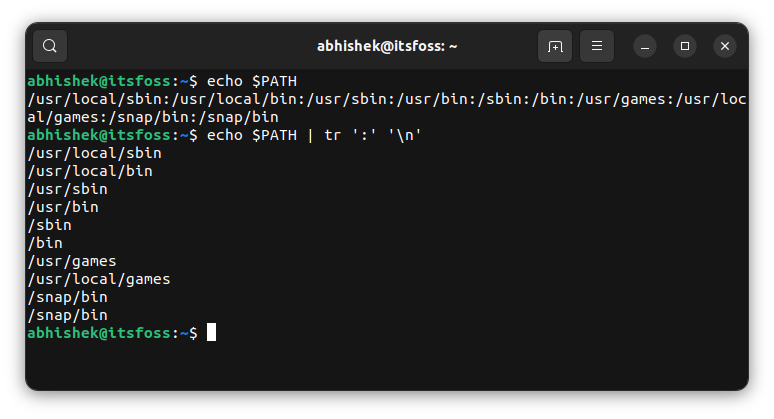Screen dimensions: 774x419
Task: Click the tr ':' '\n' command text
Action: point(373,135)
